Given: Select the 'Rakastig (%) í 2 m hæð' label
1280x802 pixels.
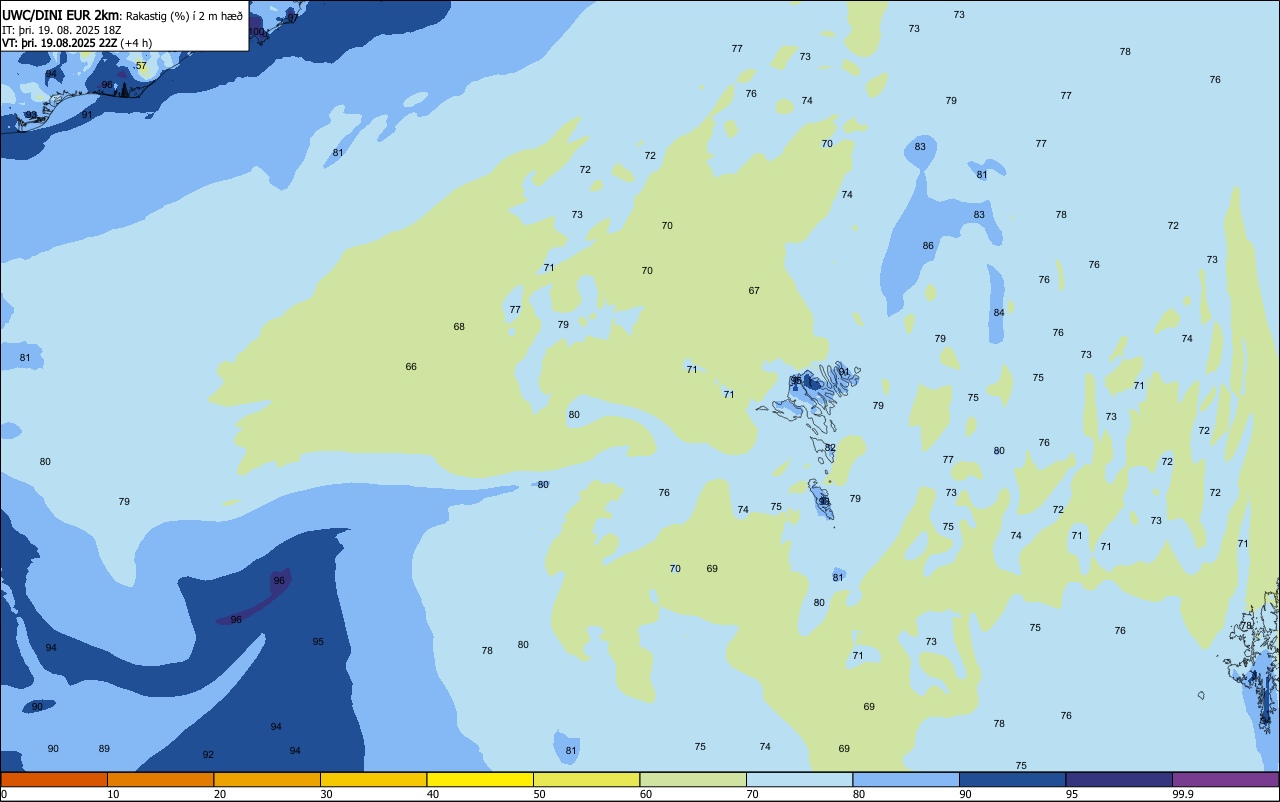Looking at the screenshot, I should coord(184,16).
